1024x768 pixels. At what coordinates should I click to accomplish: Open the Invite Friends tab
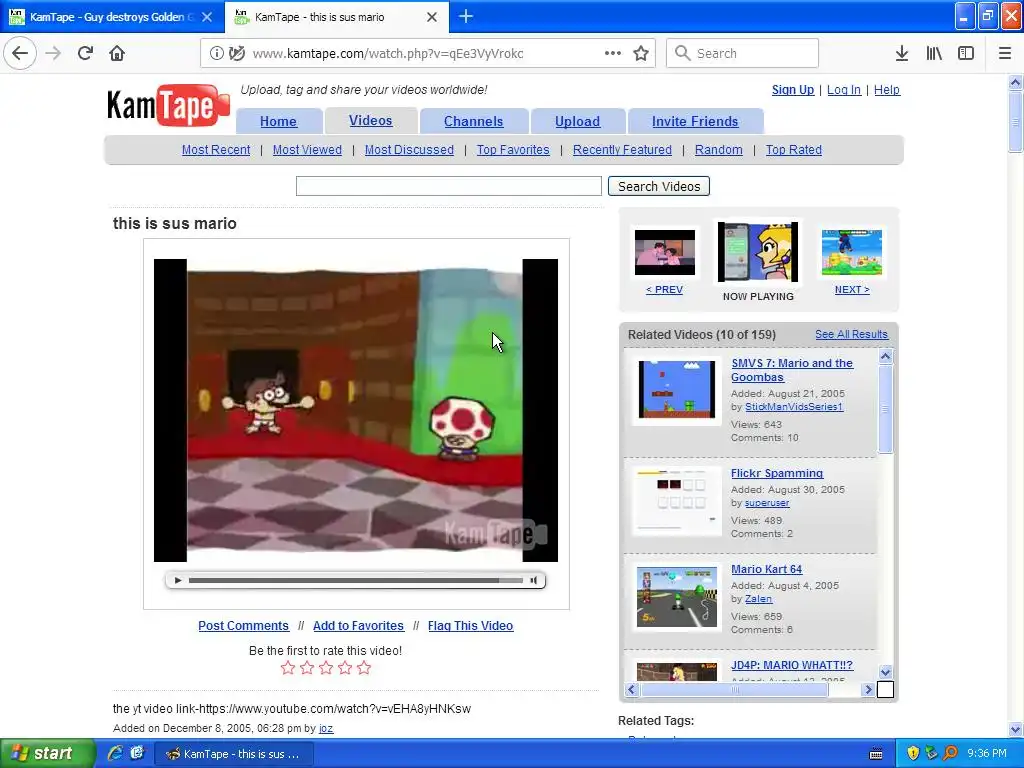(x=695, y=121)
